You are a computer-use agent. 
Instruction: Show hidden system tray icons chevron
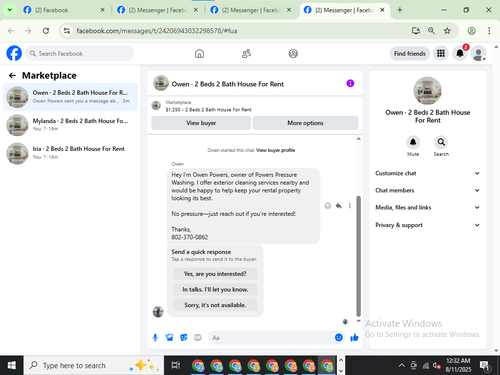(x=402, y=366)
